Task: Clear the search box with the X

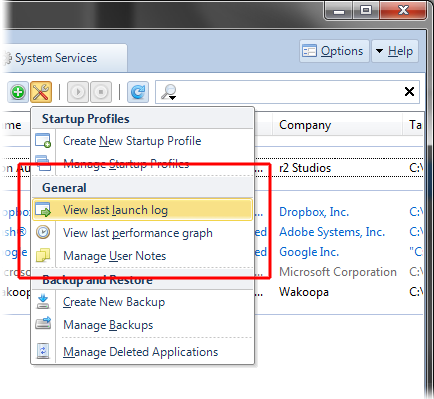Action: [x=409, y=91]
